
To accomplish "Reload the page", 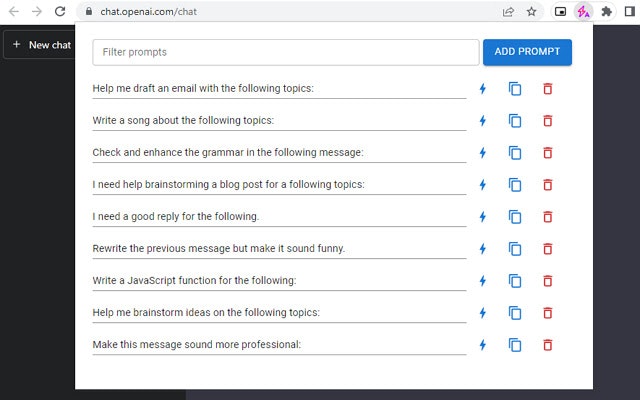I will click(x=60, y=11).
